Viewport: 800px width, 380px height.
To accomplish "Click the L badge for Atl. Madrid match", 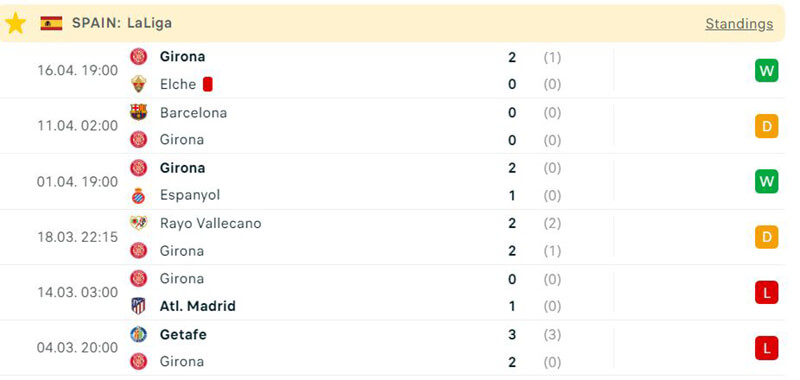I will point(766,292).
